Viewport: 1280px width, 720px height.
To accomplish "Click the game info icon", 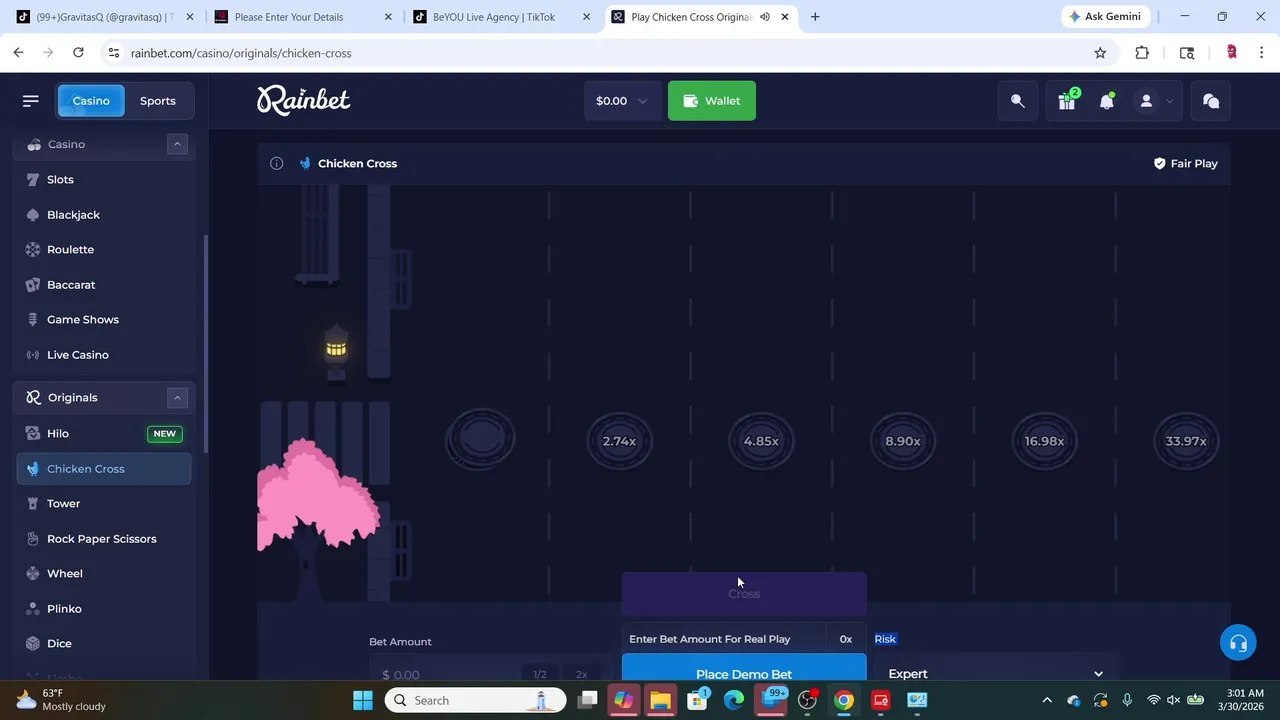I will tap(276, 163).
